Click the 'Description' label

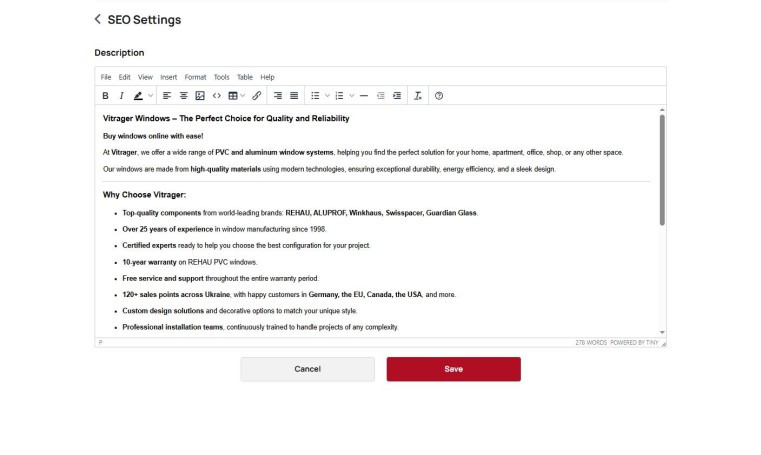point(119,52)
